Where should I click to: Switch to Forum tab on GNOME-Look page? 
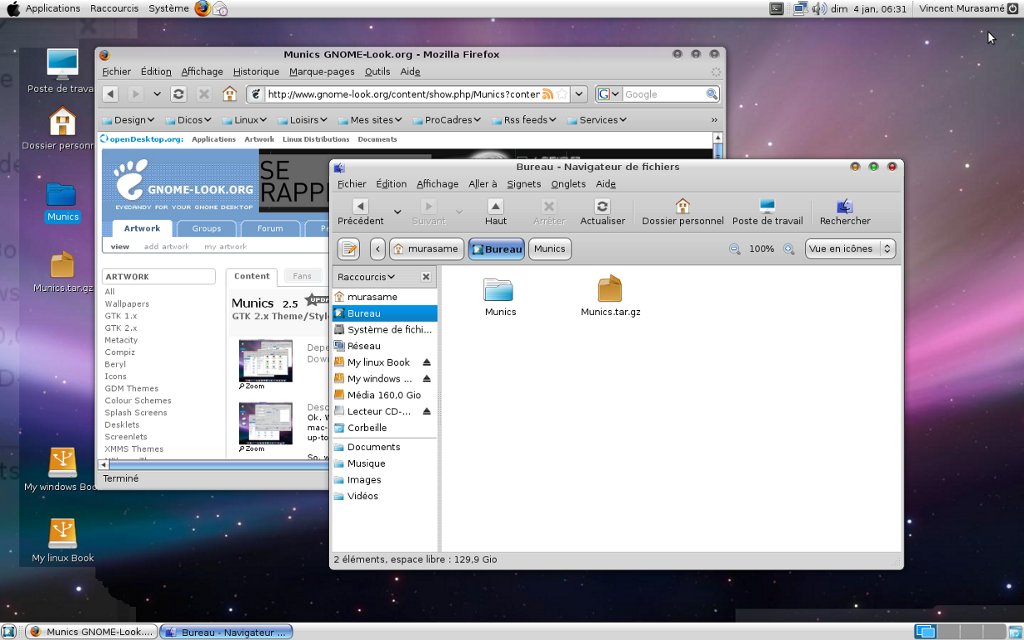click(x=270, y=229)
